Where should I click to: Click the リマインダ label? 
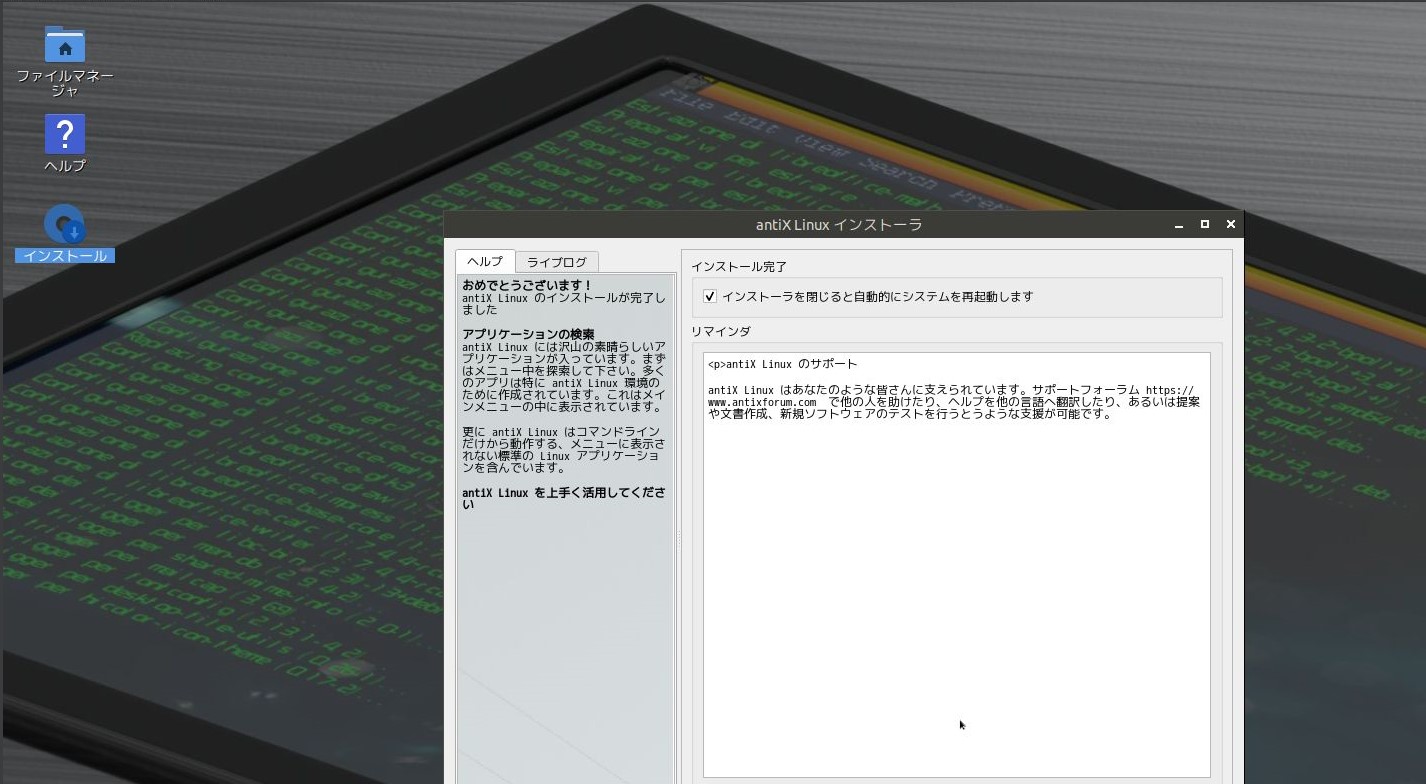tap(721, 331)
